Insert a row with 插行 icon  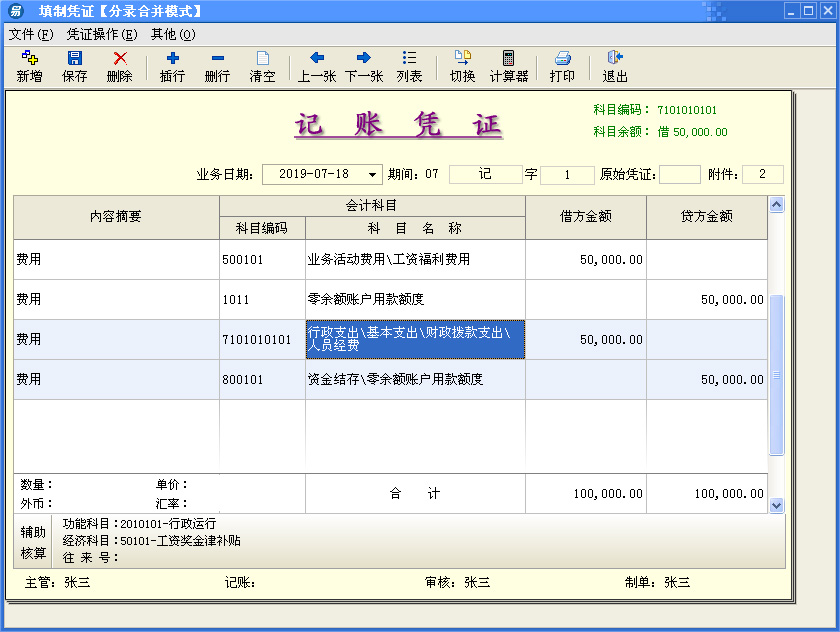172,66
